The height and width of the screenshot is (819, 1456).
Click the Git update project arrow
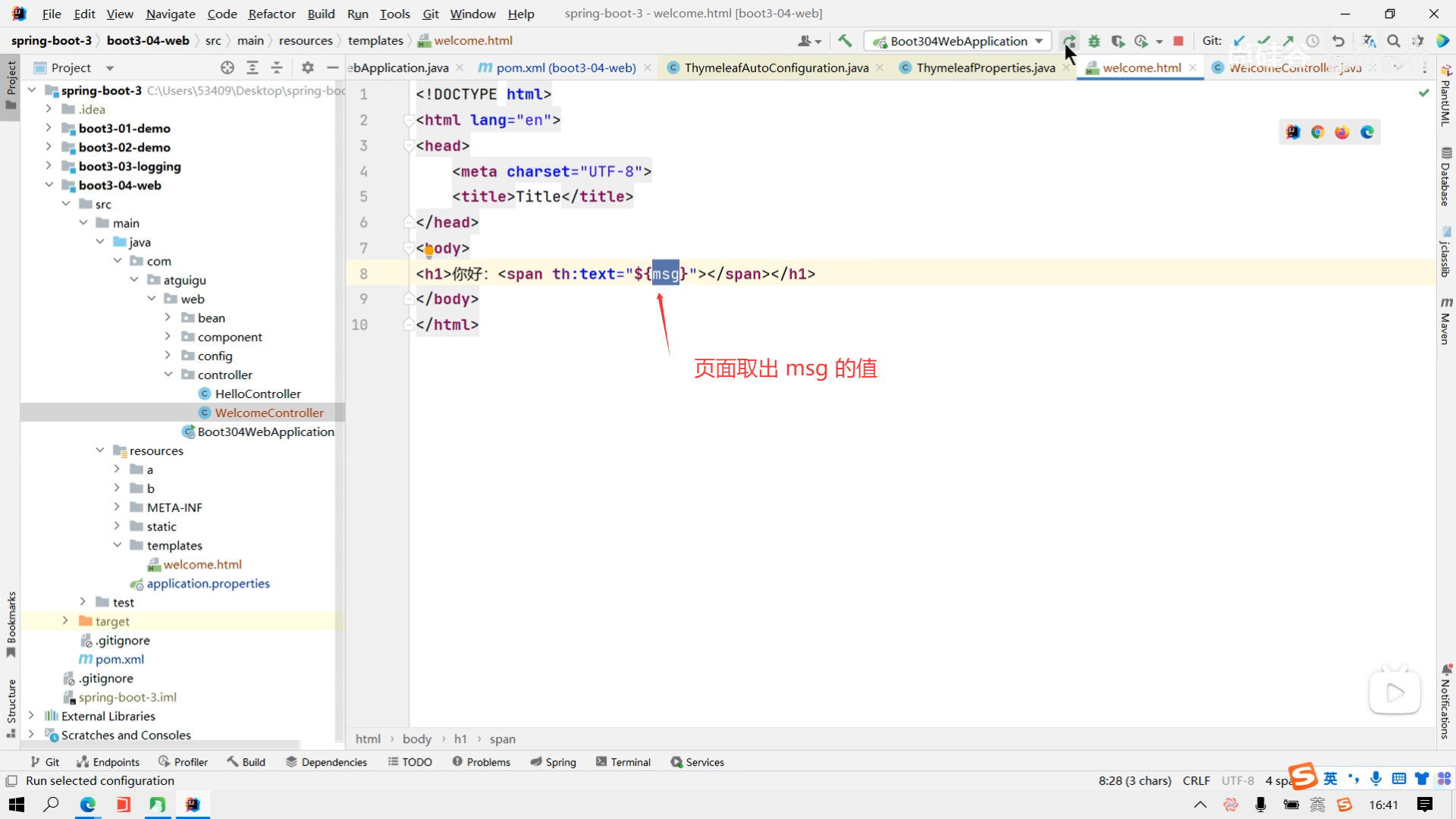tap(1239, 41)
